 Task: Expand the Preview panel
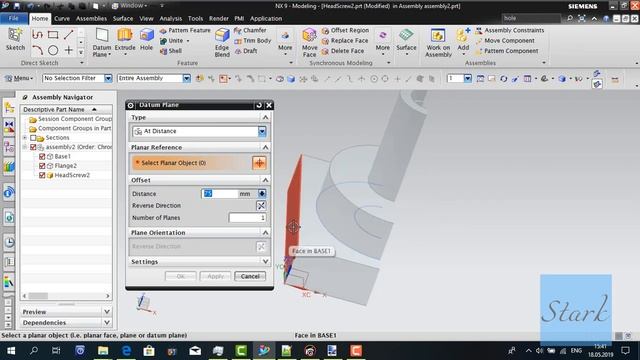coord(107,312)
